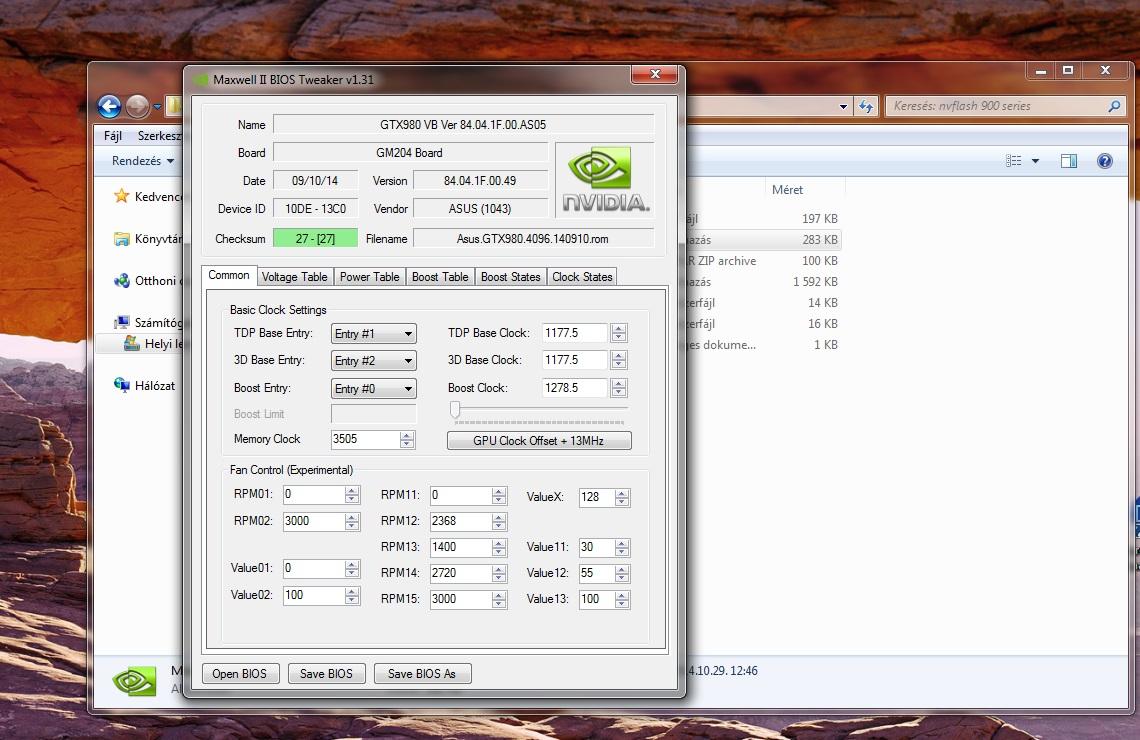Screen dimensions: 1140x740
Task: Click the Save BIOS button
Action: pos(326,673)
